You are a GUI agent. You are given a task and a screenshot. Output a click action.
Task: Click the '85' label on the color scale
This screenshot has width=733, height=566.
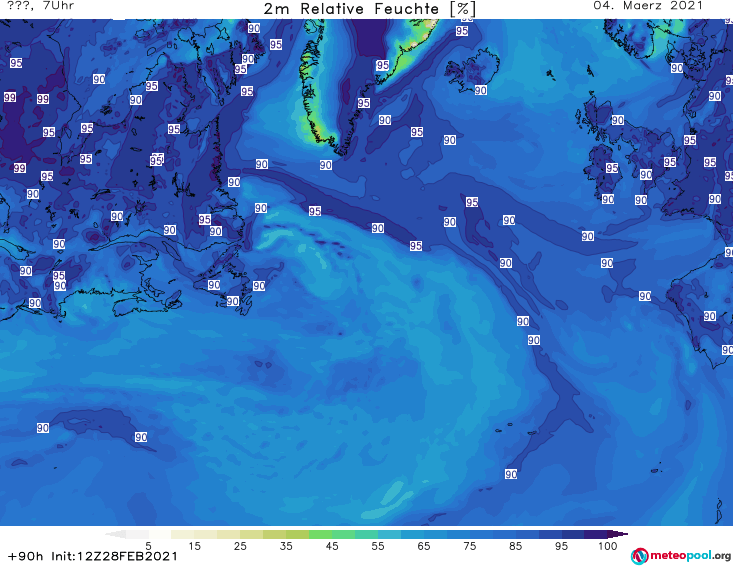tap(515, 546)
